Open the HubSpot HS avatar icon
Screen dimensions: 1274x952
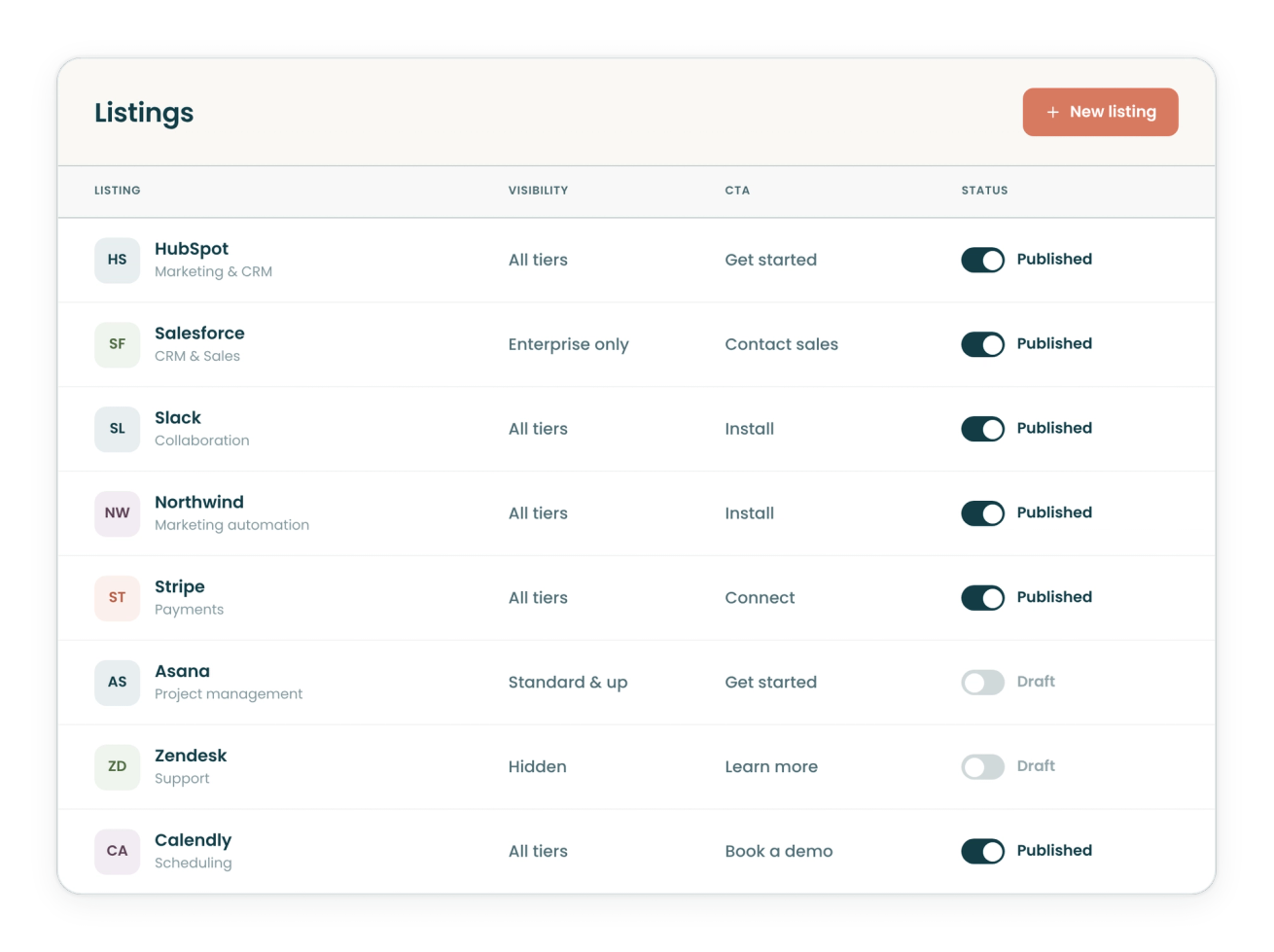(x=117, y=260)
